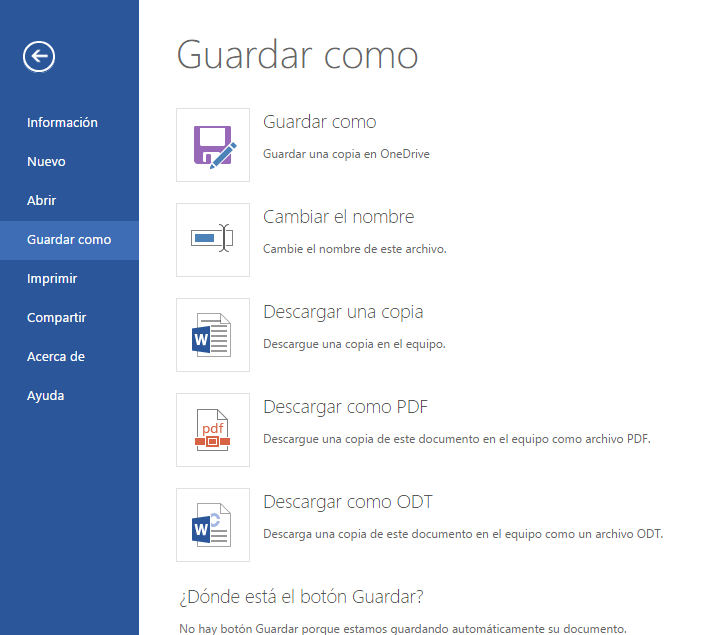Click the purple floppy disk Guardar como icon

(x=213, y=145)
